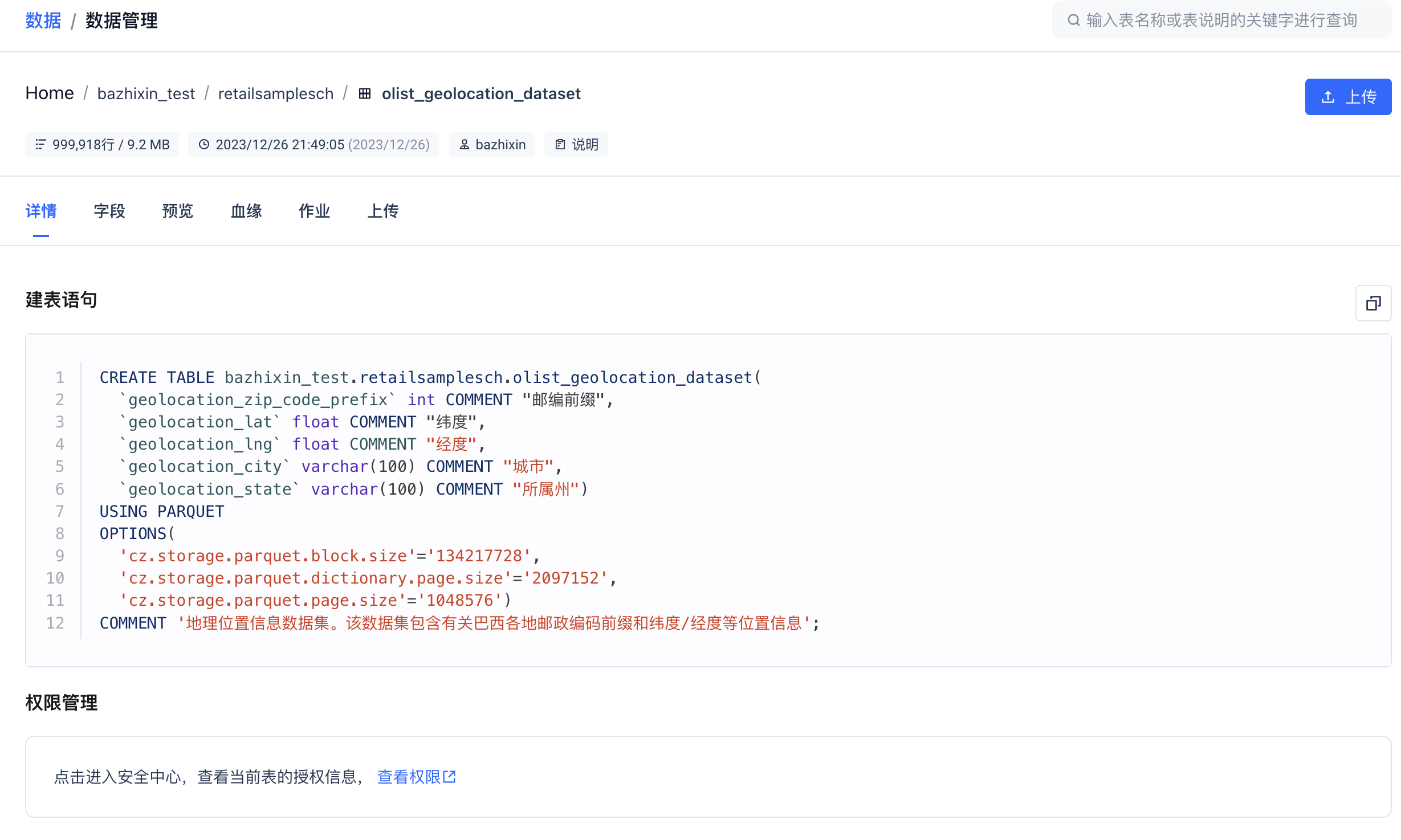Click the row count list icon
Screen dimensions: 1401x840
(40, 145)
